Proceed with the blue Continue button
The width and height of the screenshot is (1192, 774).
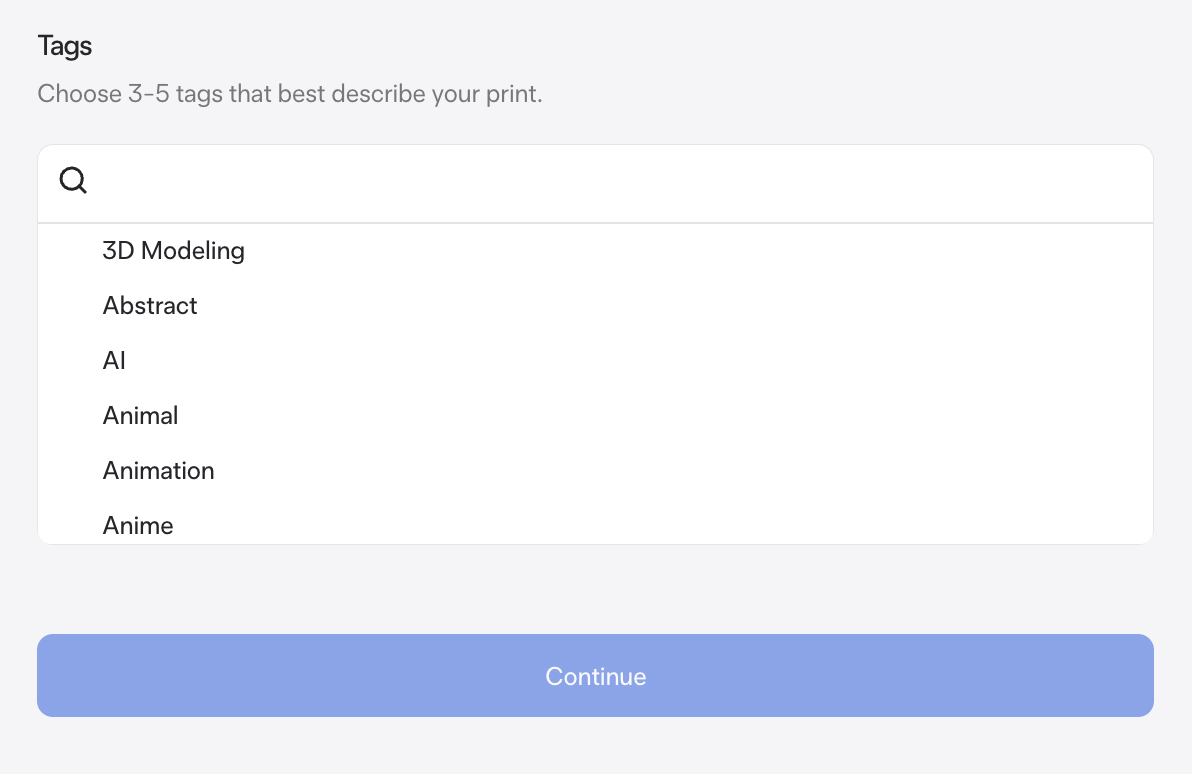click(595, 675)
